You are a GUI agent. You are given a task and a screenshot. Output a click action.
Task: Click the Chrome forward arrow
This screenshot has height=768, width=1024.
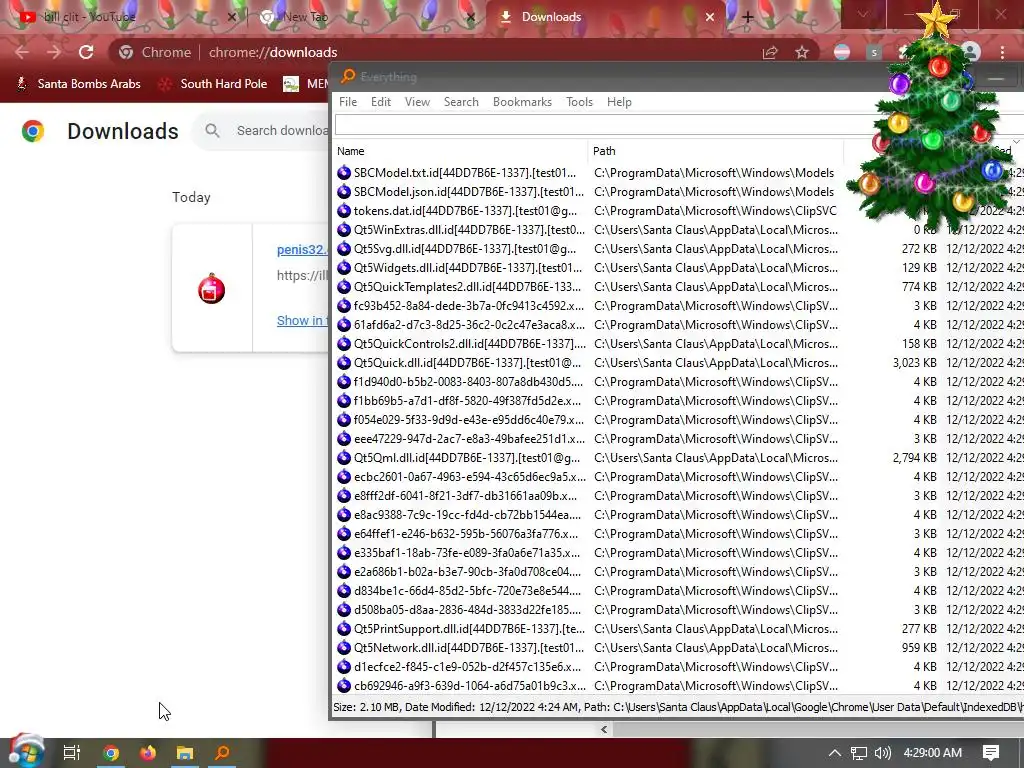[x=54, y=52]
